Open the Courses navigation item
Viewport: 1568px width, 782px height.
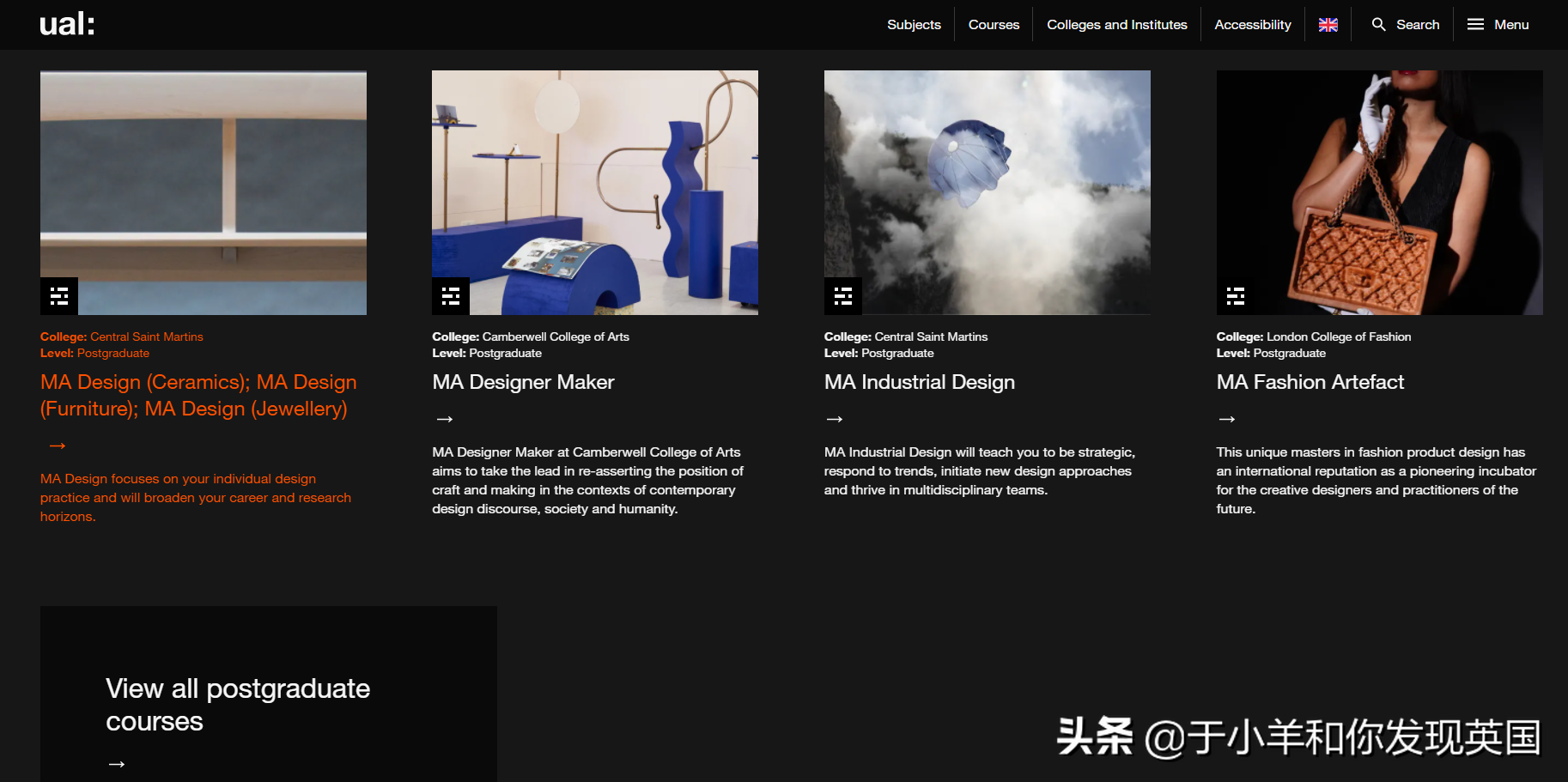tap(994, 25)
